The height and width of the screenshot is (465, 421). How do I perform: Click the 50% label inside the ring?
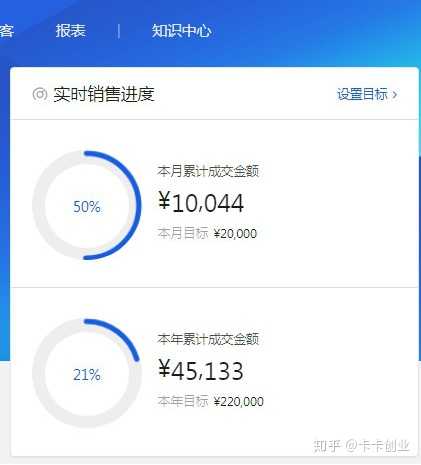tap(87, 207)
